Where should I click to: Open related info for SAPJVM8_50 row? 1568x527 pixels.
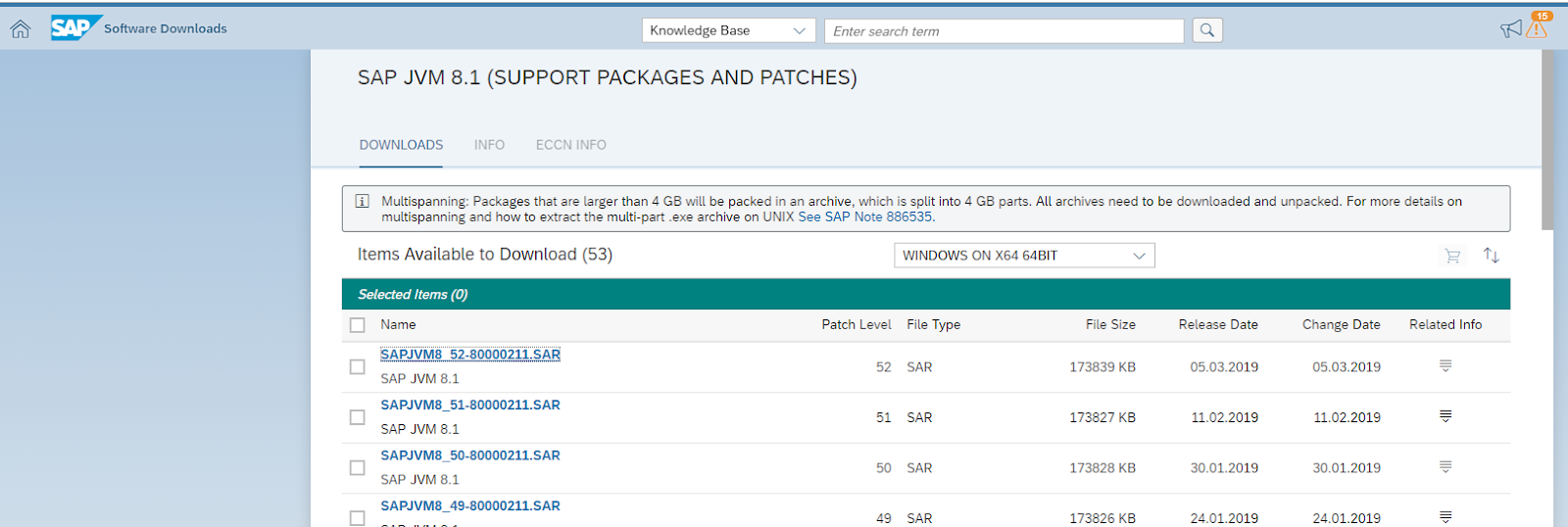[1445, 467]
